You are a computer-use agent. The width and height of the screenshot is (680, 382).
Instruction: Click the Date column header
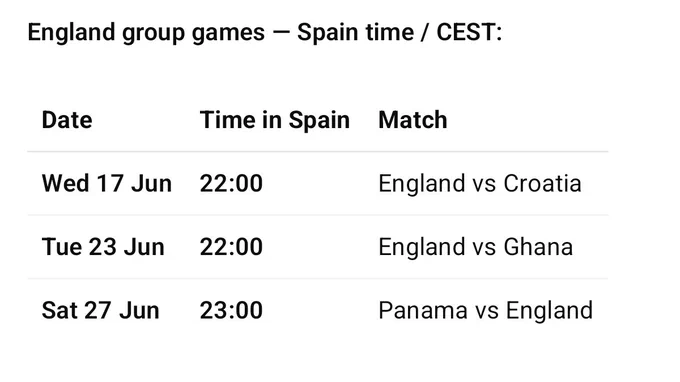tap(67, 120)
